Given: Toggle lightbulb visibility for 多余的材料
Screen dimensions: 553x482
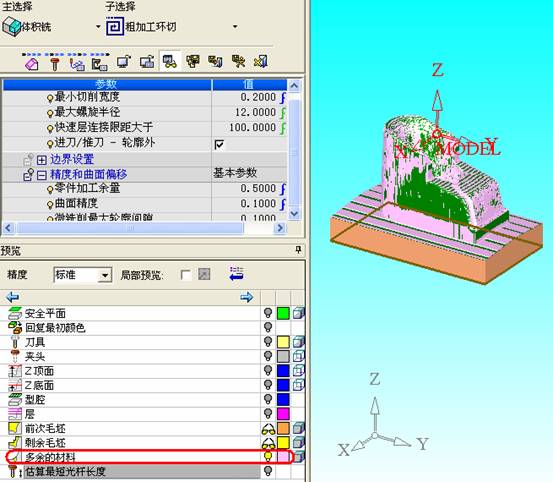Looking at the screenshot, I should [x=268, y=457].
